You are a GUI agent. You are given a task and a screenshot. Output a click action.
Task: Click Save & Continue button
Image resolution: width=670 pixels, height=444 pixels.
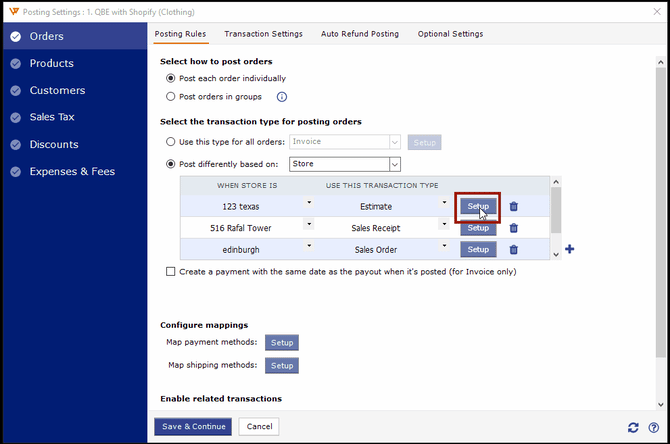[193, 427]
